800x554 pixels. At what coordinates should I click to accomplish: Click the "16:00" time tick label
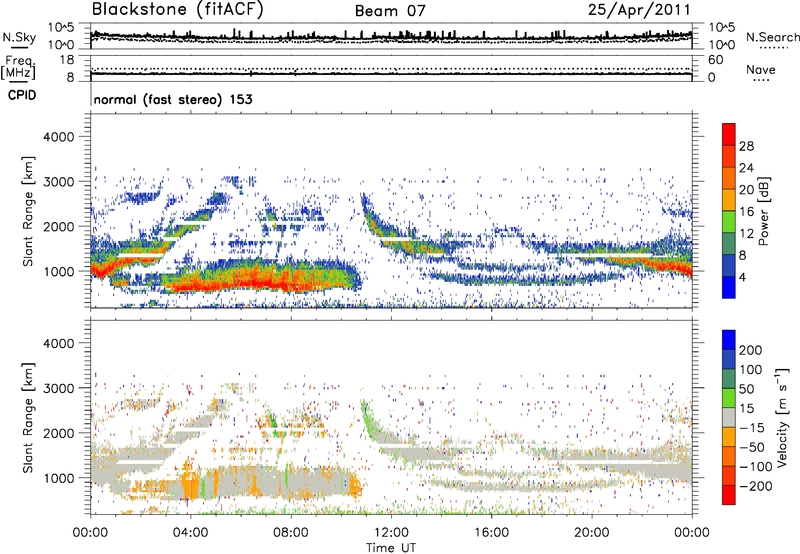coord(491,533)
